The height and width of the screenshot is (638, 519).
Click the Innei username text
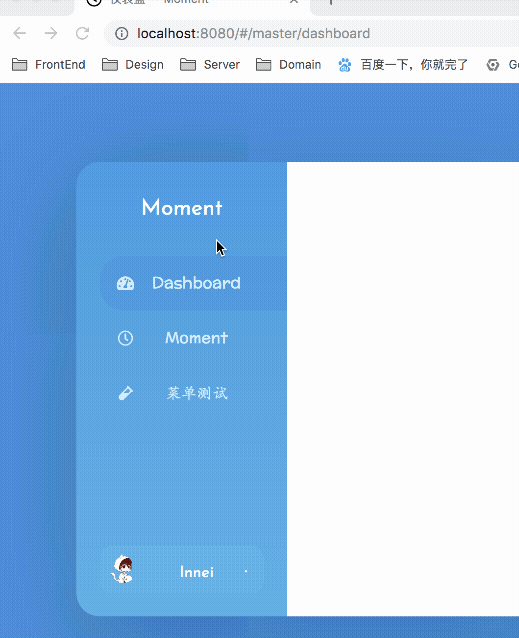click(x=197, y=572)
